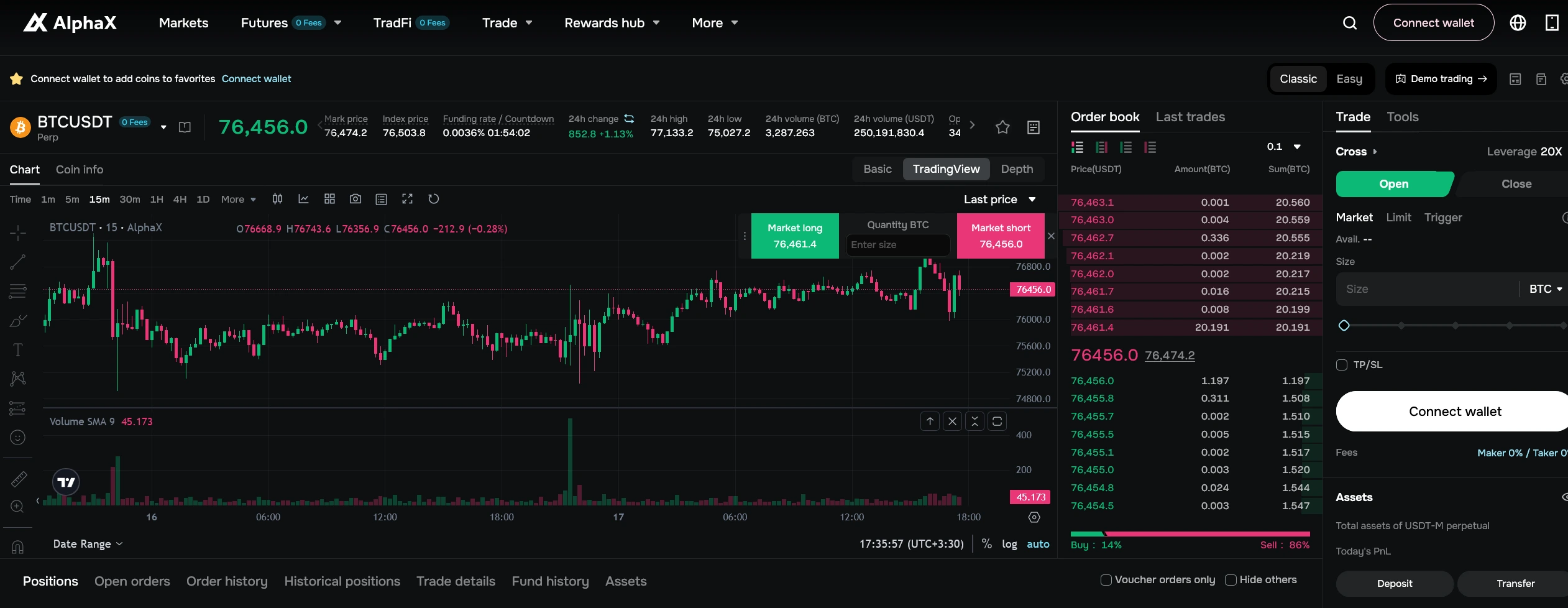The height and width of the screenshot is (608, 1568).
Task: Open the chart layout grid icon
Action: point(329,199)
